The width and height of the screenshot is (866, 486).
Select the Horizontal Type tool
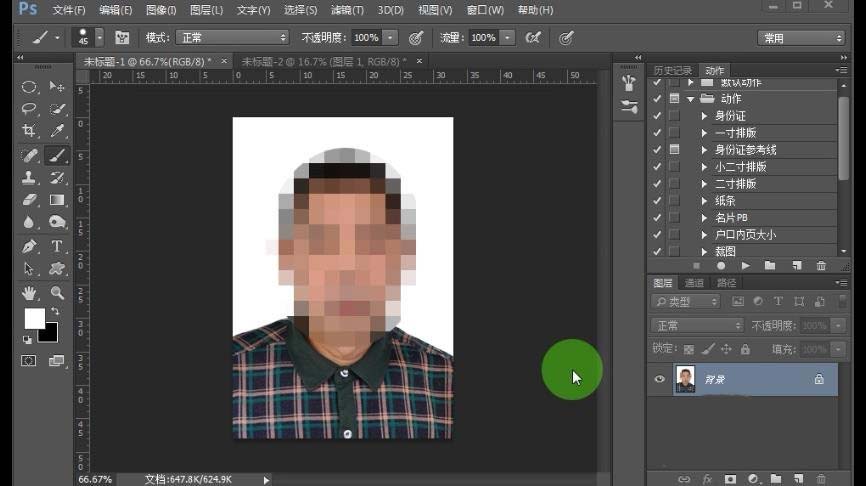56,246
